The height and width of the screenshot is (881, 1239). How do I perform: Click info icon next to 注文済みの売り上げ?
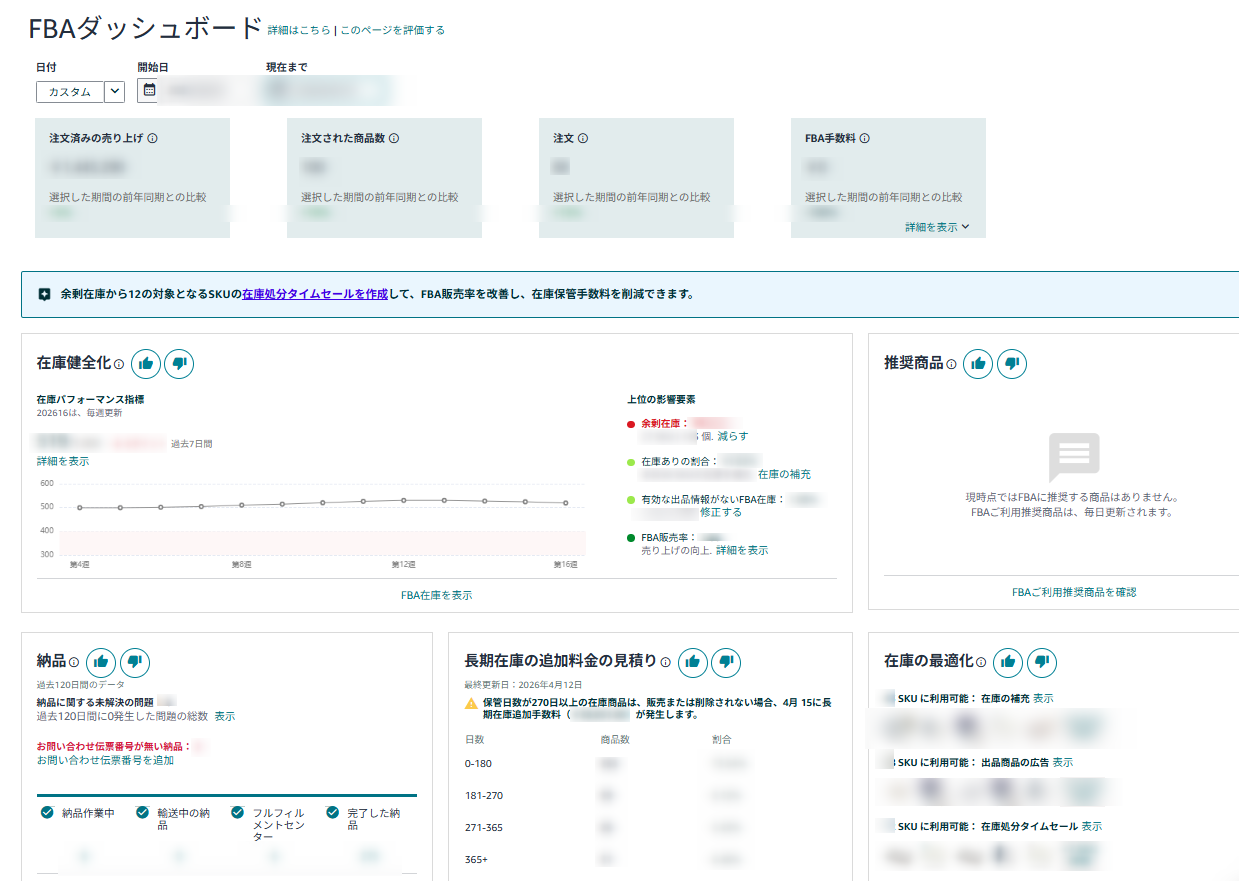[152, 139]
